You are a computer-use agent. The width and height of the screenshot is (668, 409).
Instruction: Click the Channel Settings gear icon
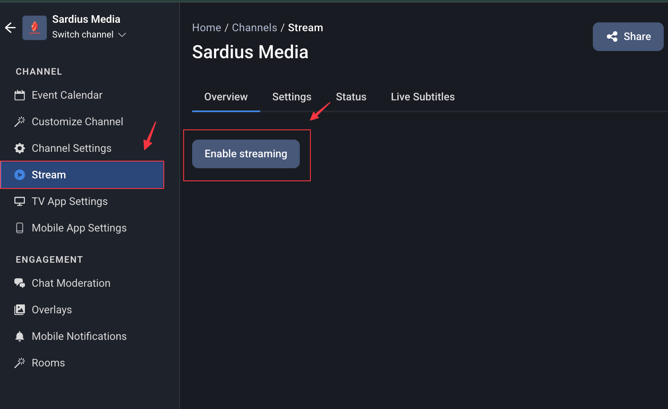pos(19,148)
